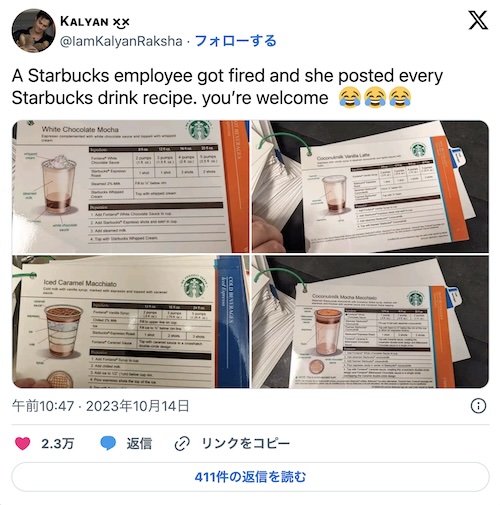Open the @IamKalyanRaksha handle
500x505 pixels.
[121, 41]
